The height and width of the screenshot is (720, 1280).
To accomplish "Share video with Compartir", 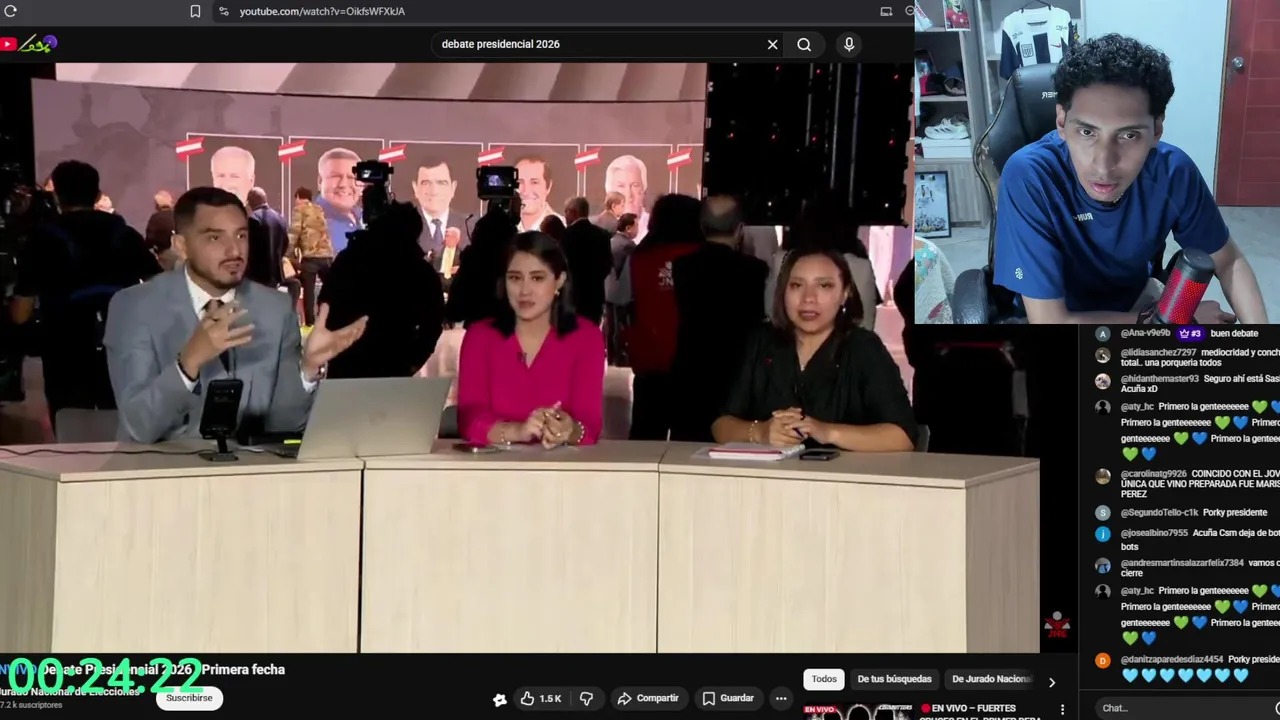I will pos(648,698).
